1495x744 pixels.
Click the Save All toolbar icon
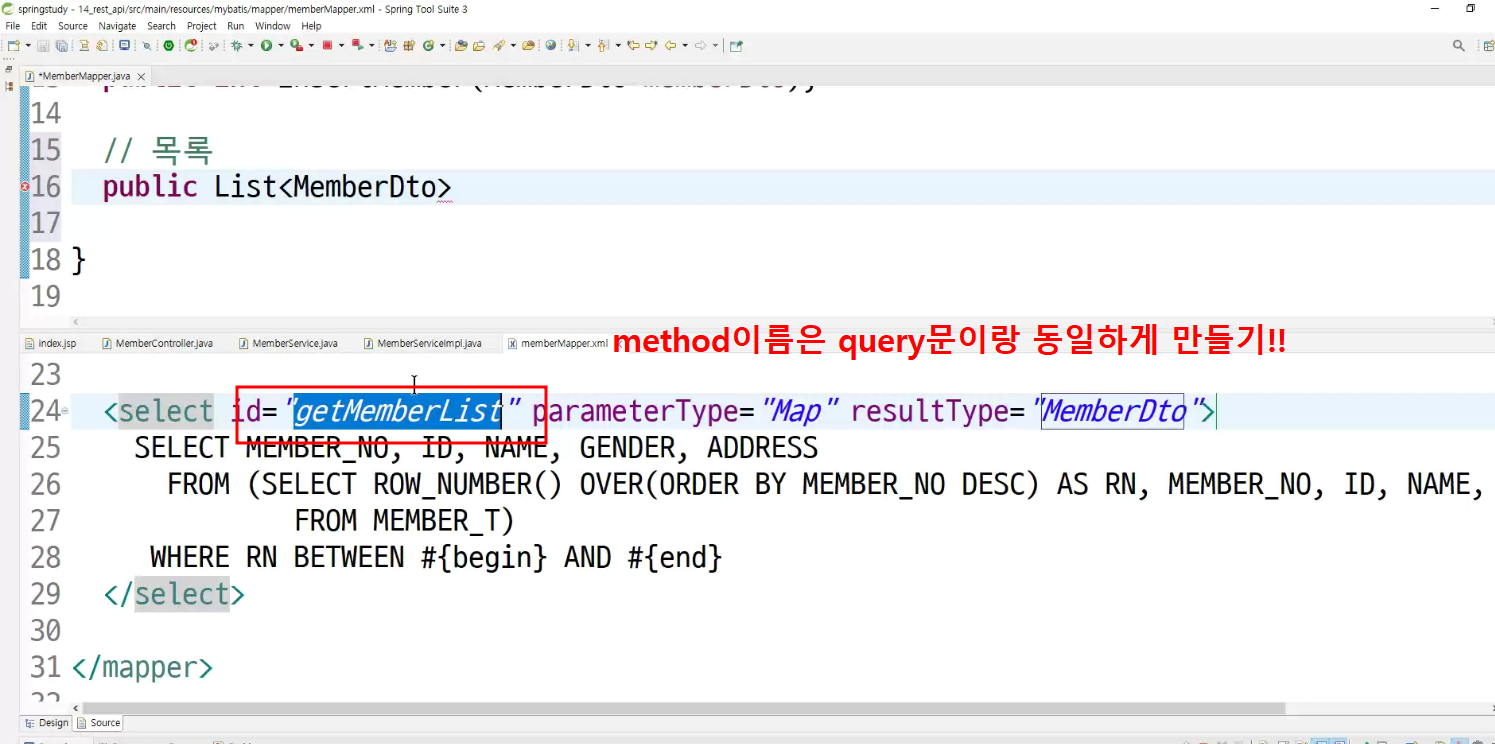(61, 45)
